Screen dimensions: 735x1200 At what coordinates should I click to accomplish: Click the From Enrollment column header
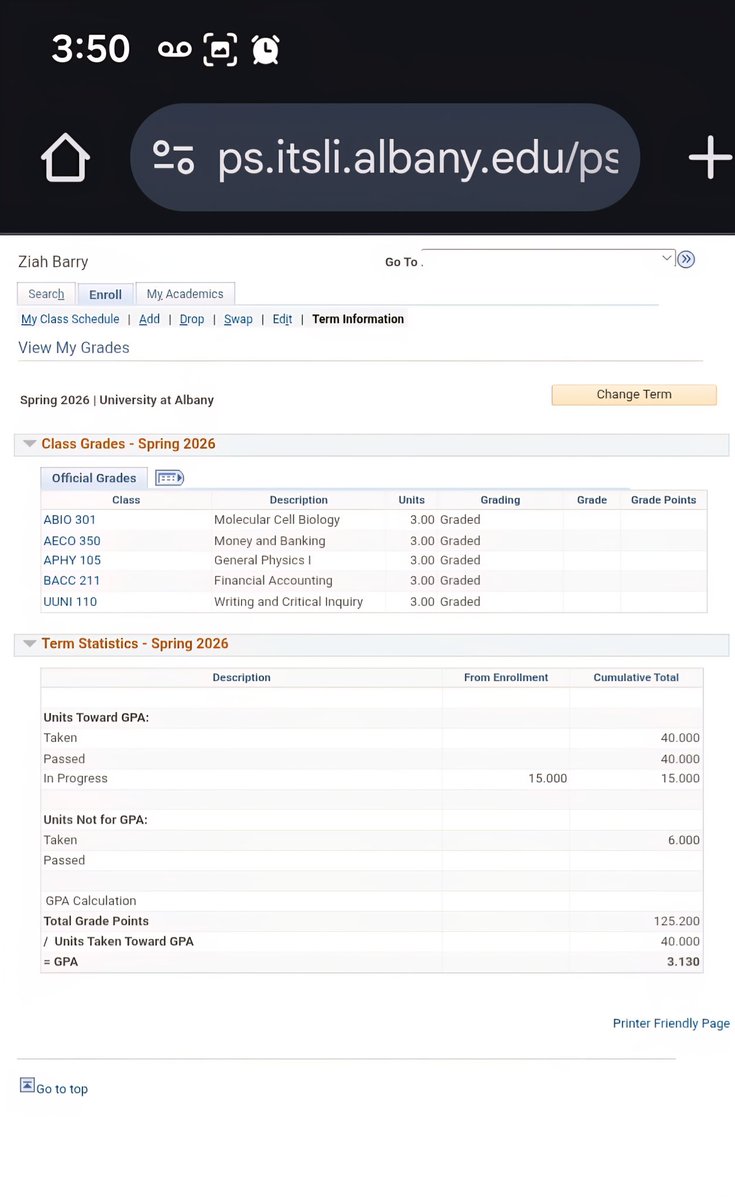(x=506, y=677)
